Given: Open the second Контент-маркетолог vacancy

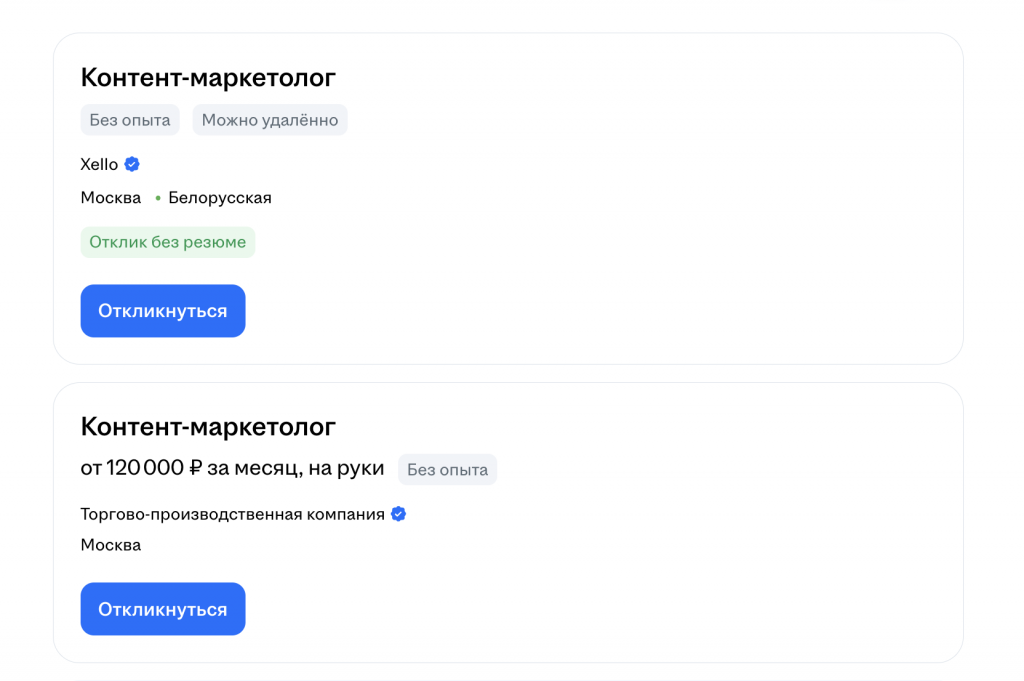Looking at the screenshot, I should [x=208, y=427].
